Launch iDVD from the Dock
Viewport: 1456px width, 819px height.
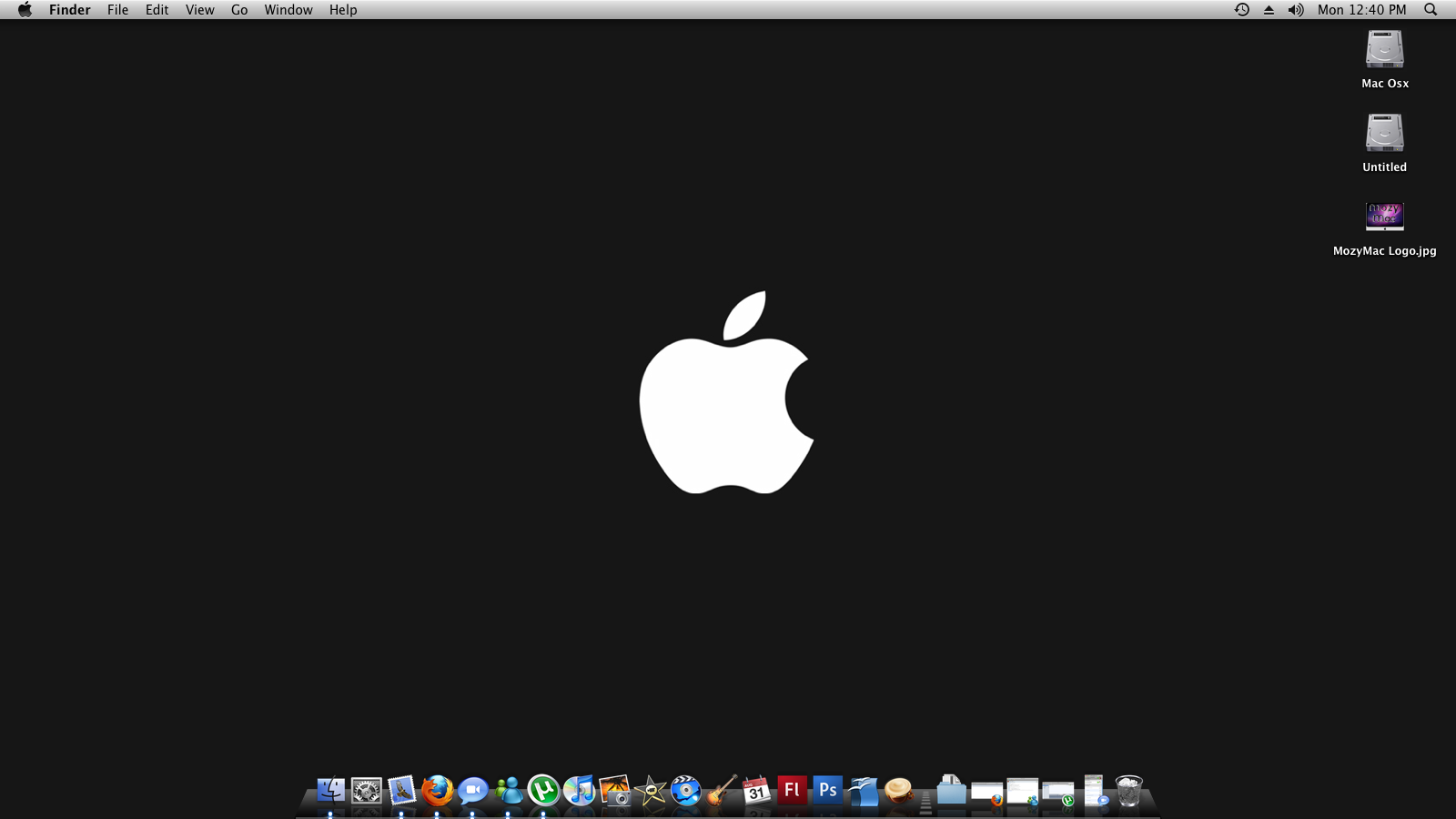685,790
